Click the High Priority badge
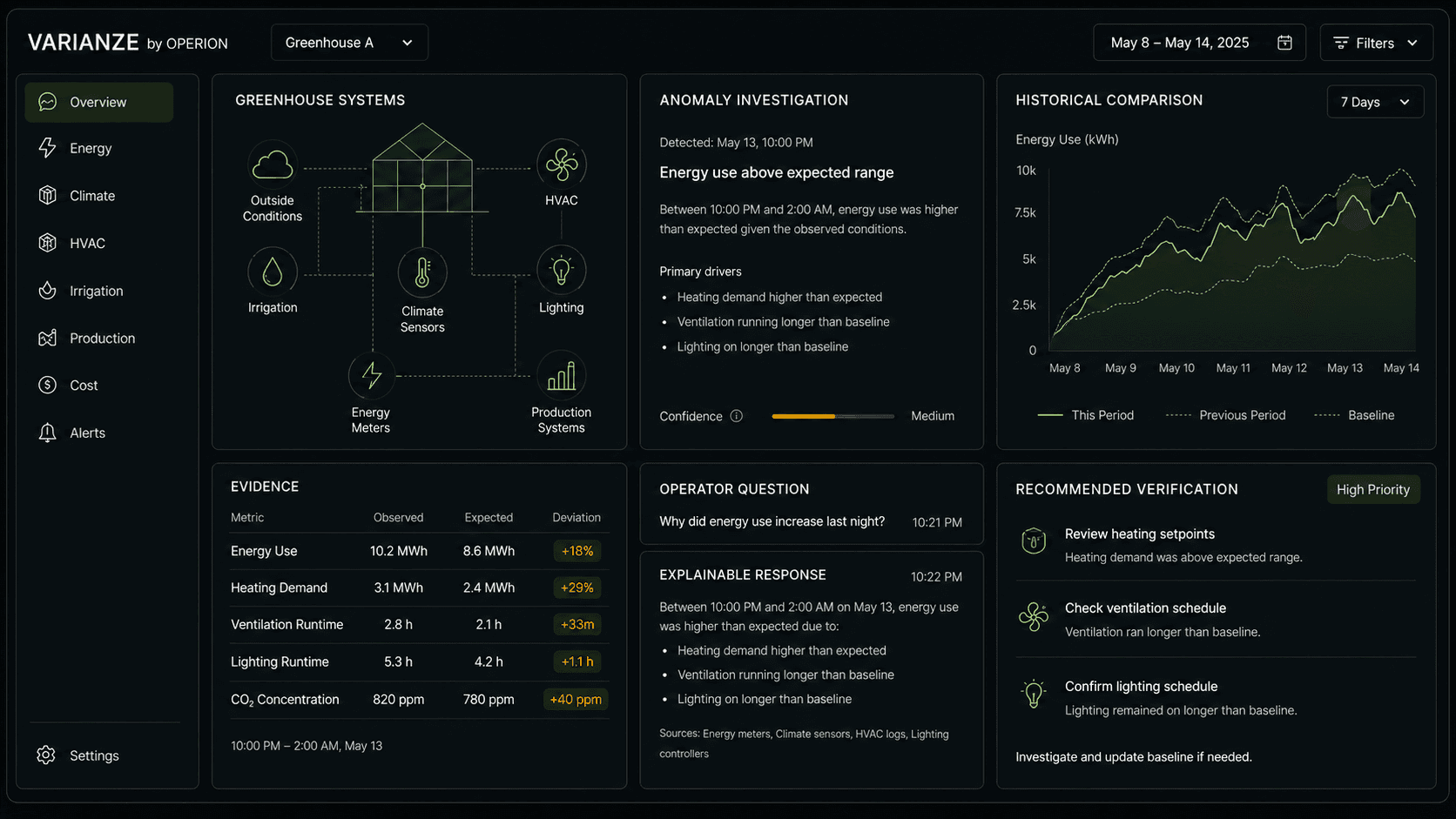 1373,489
